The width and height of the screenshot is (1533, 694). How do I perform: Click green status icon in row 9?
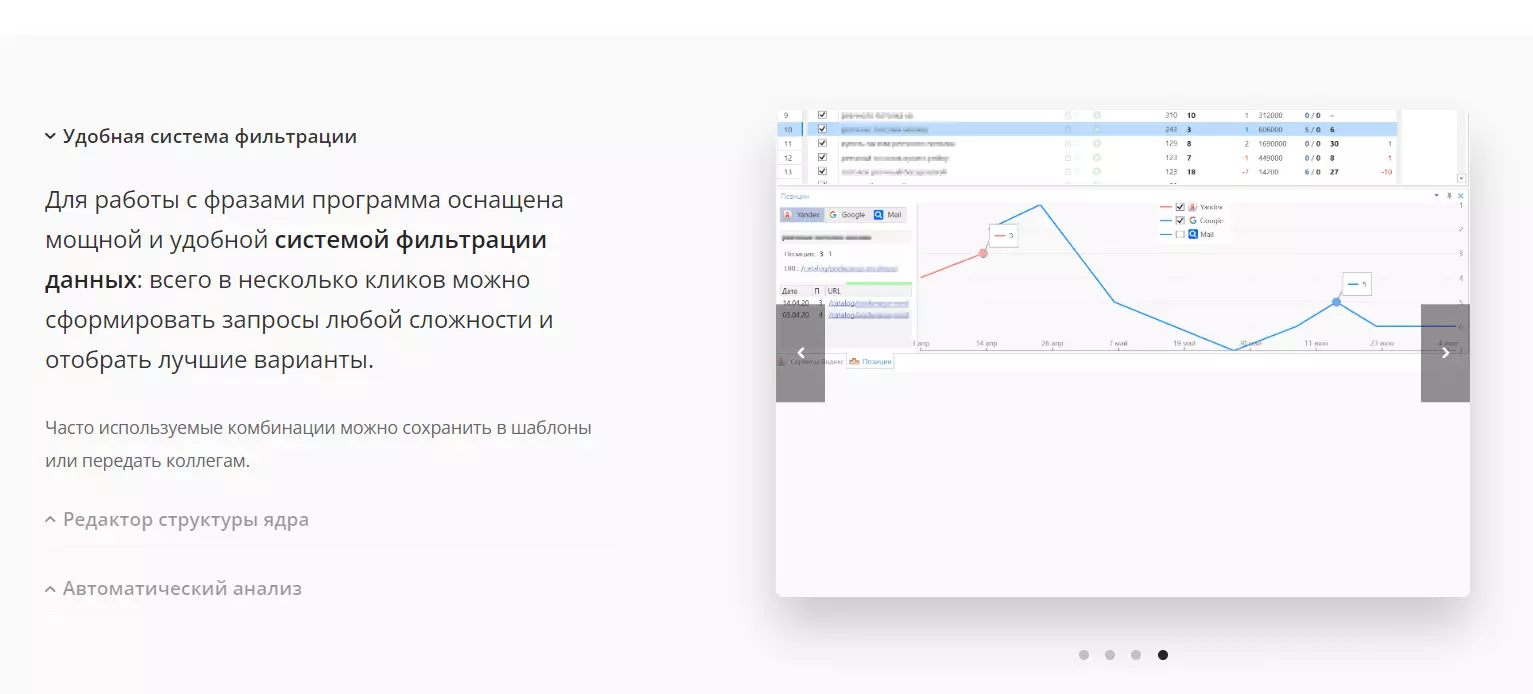tap(1097, 115)
